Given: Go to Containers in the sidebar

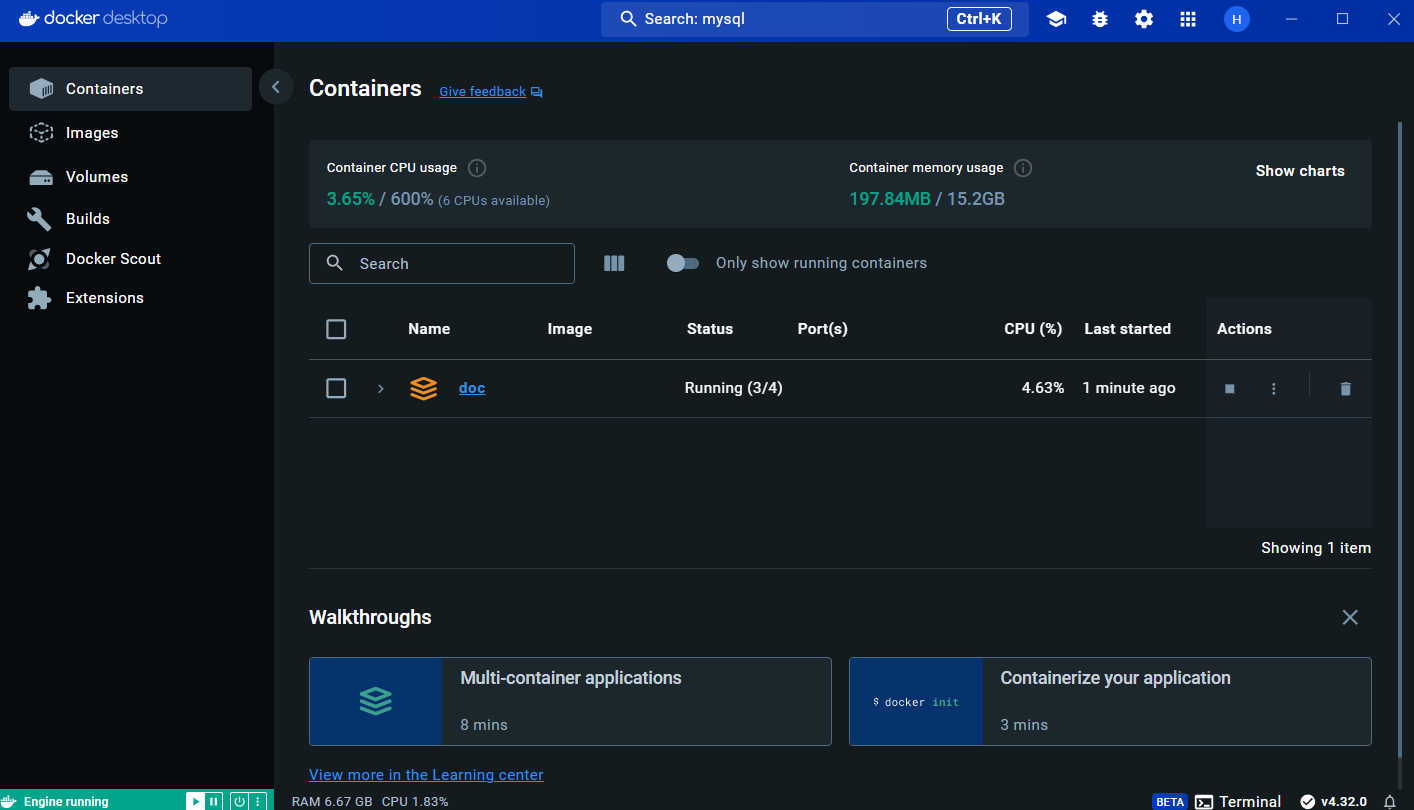Looking at the screenshot, I should coord(130,89).
